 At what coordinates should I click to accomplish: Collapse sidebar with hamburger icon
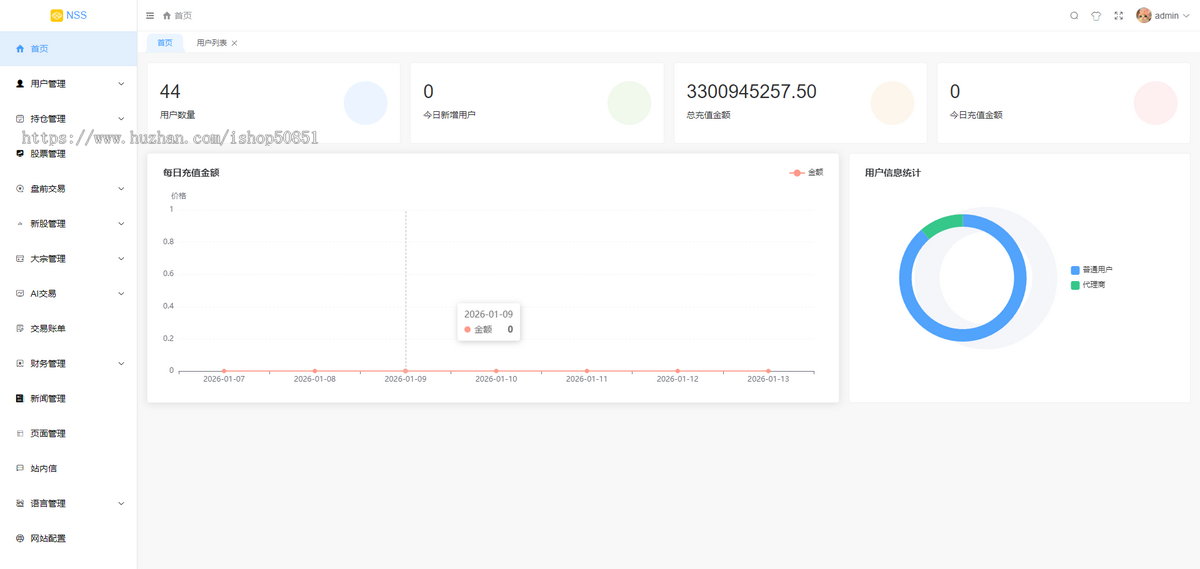point(150,16)
